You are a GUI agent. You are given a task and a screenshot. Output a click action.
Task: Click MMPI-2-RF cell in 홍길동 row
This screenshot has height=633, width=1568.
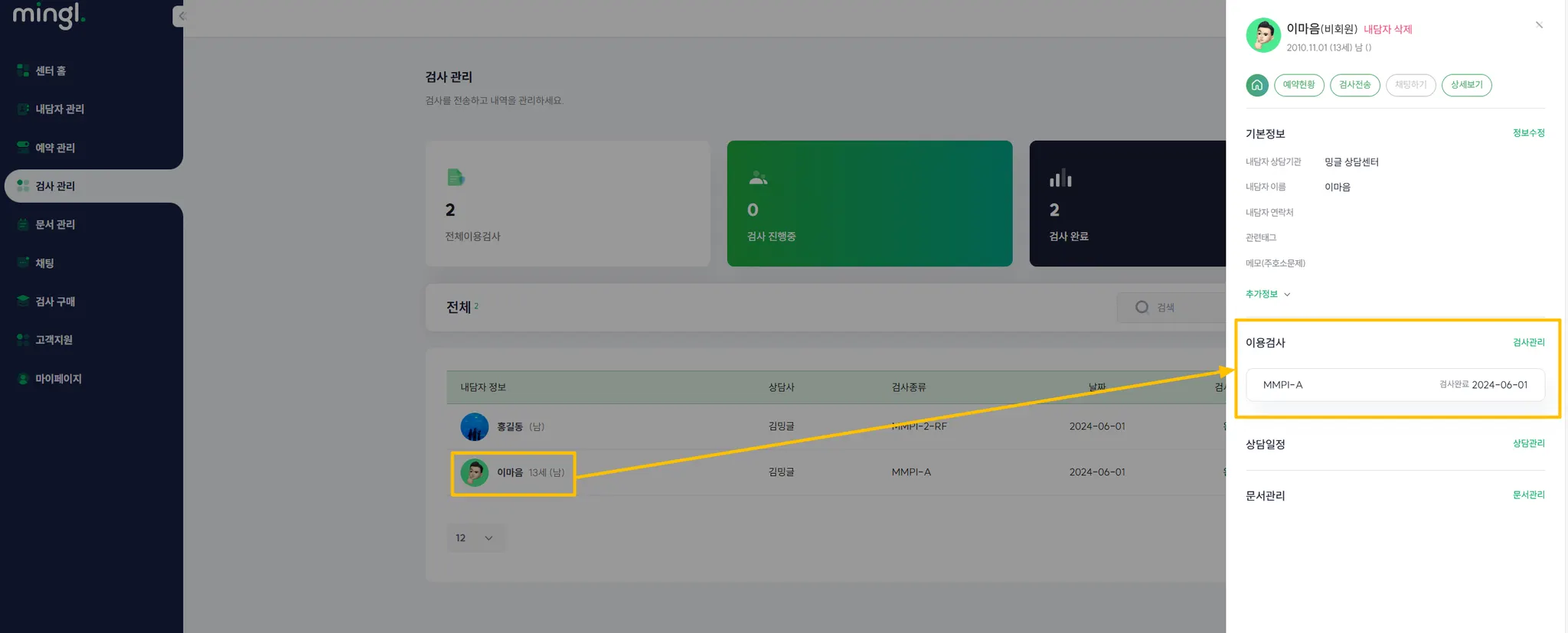919,426
